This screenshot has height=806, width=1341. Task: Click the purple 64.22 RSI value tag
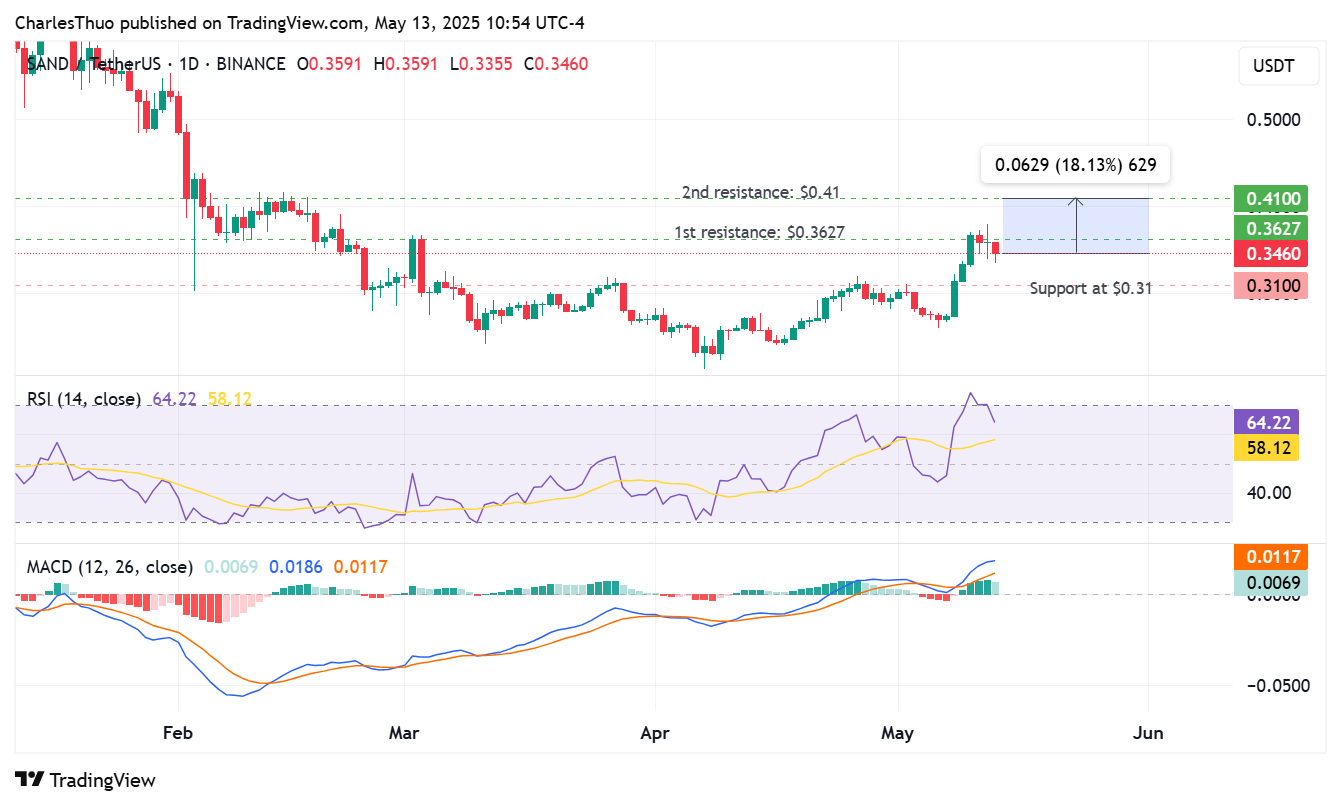[x=1266, y=423]
